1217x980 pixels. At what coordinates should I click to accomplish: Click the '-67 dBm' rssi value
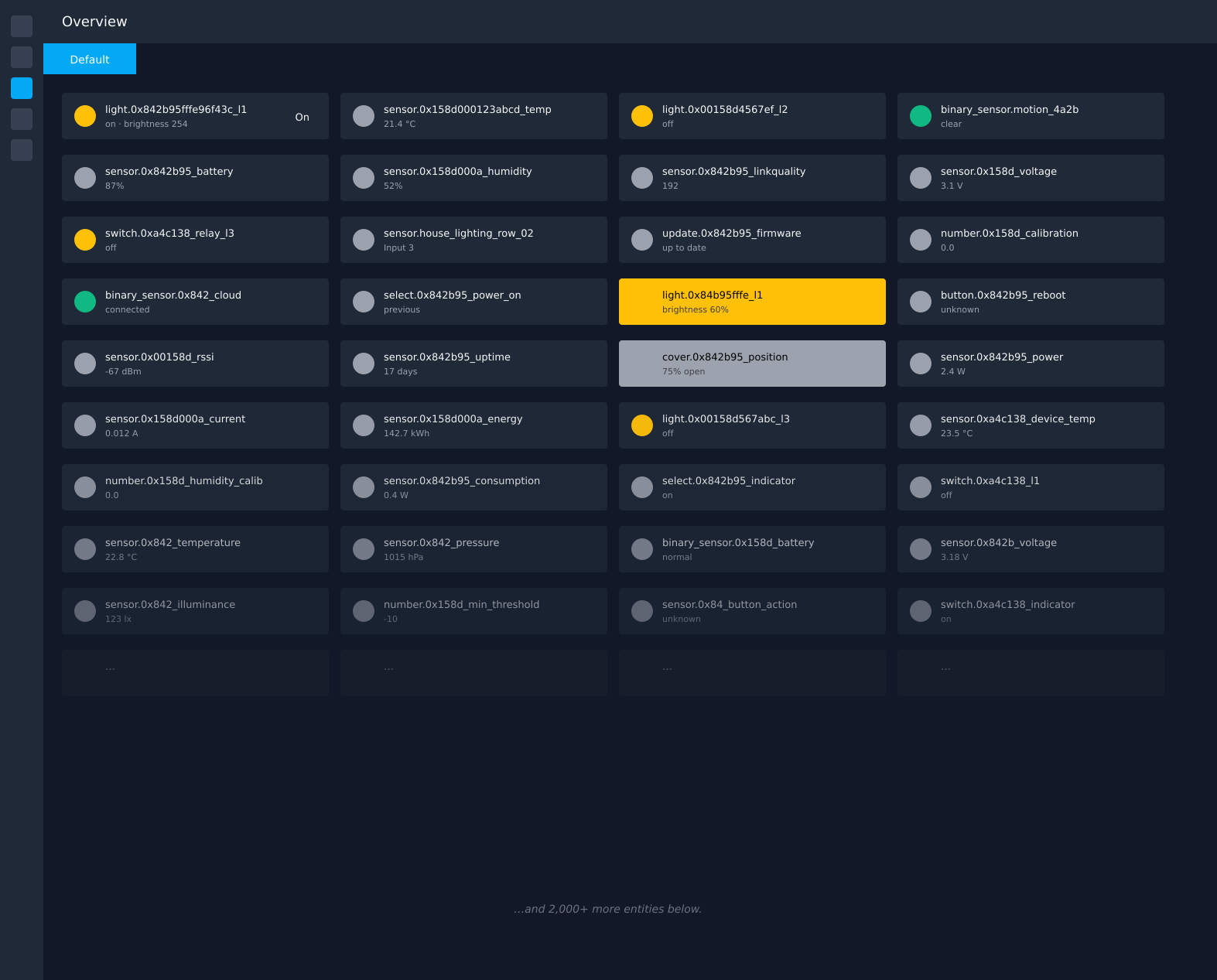pos(123,371)
